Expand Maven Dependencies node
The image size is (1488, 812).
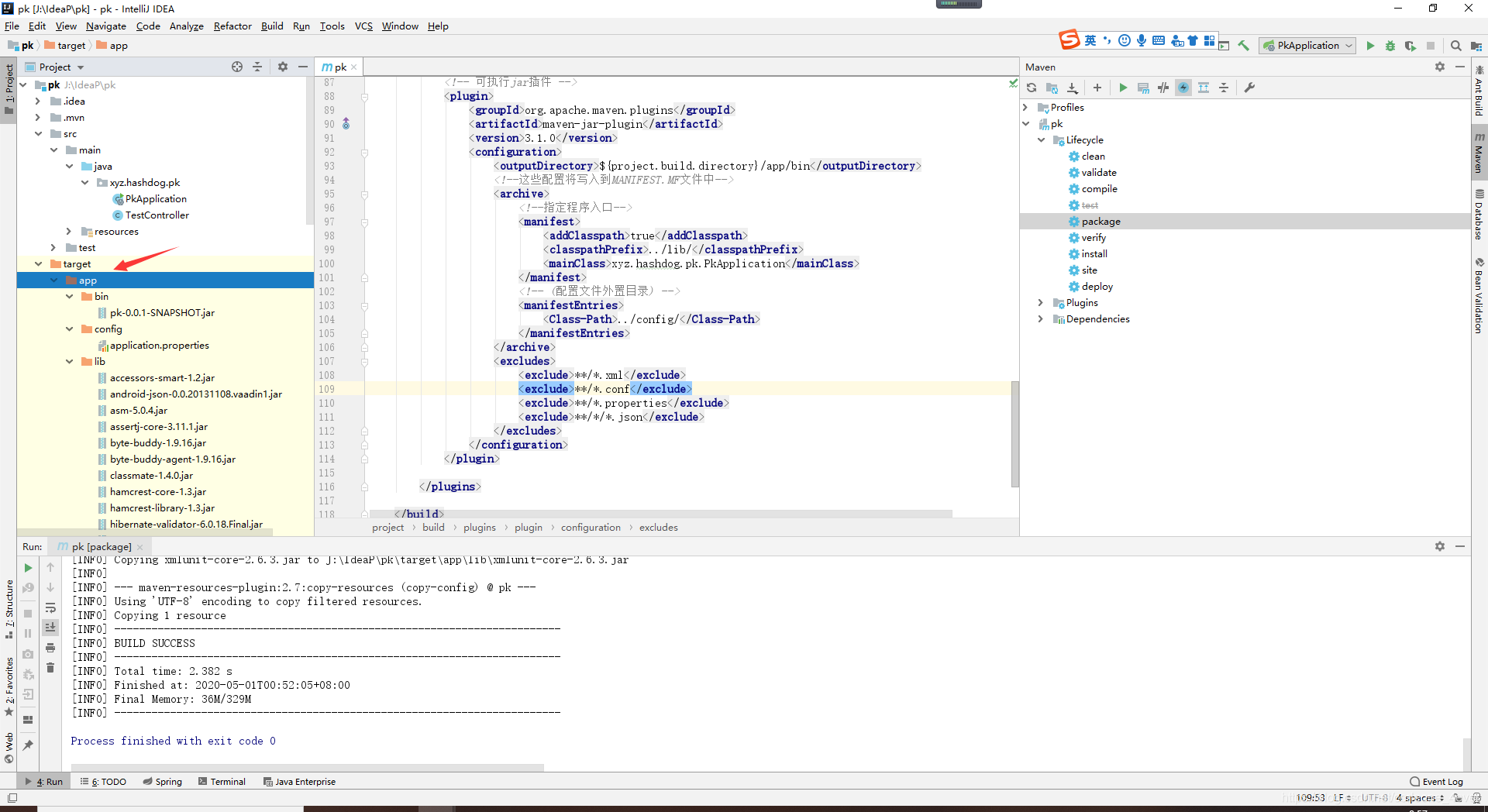[x=1042, y=319]
